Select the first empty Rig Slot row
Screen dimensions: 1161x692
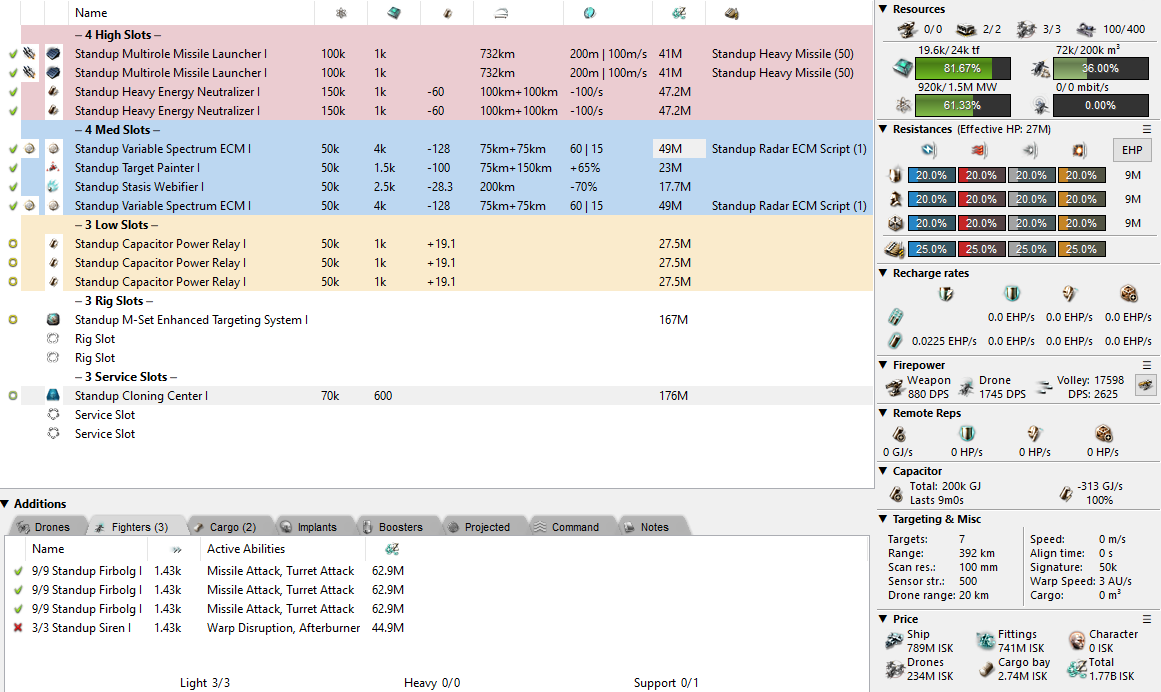pos(95,339)
